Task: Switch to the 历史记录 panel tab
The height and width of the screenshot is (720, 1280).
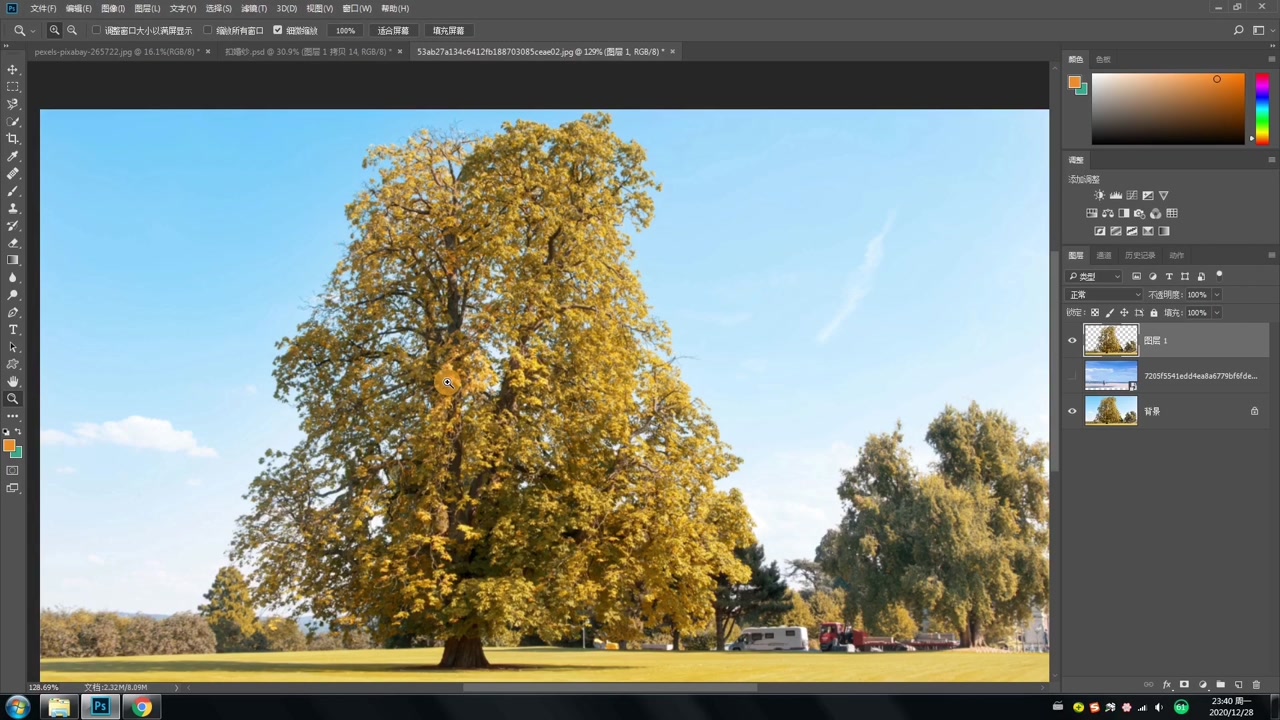Action: pyautogui.click(x=1140, y=255)
